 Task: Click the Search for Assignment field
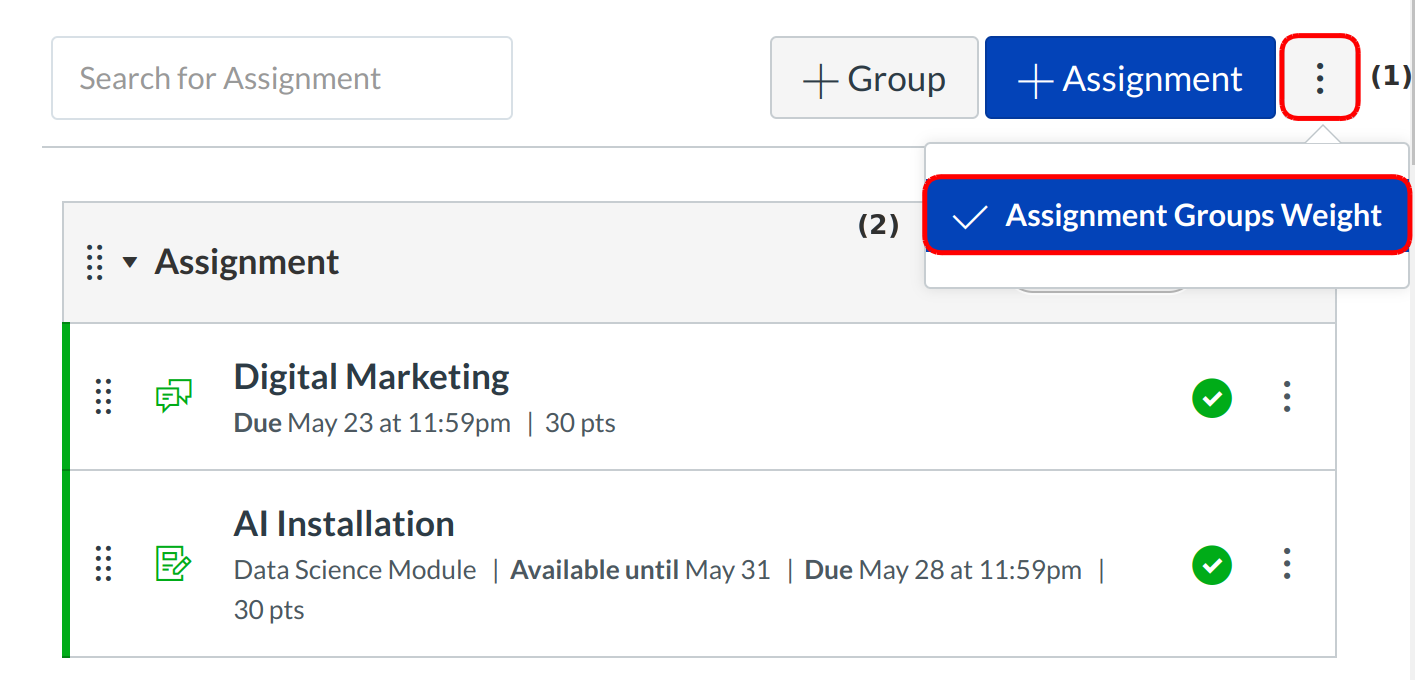pos(282,78)
